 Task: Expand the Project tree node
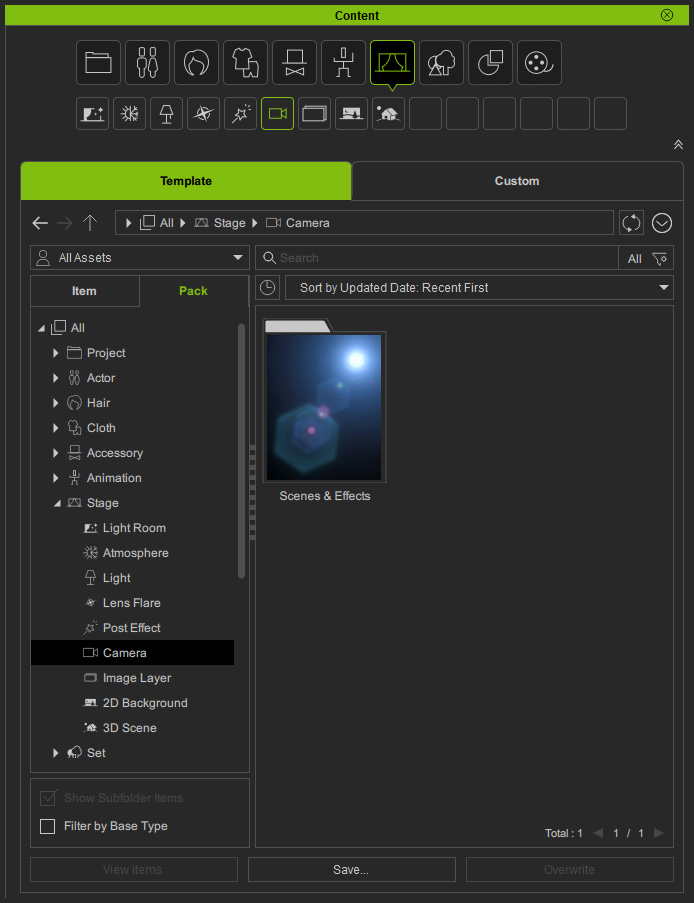pyautogui.click(x=56, y=353)
